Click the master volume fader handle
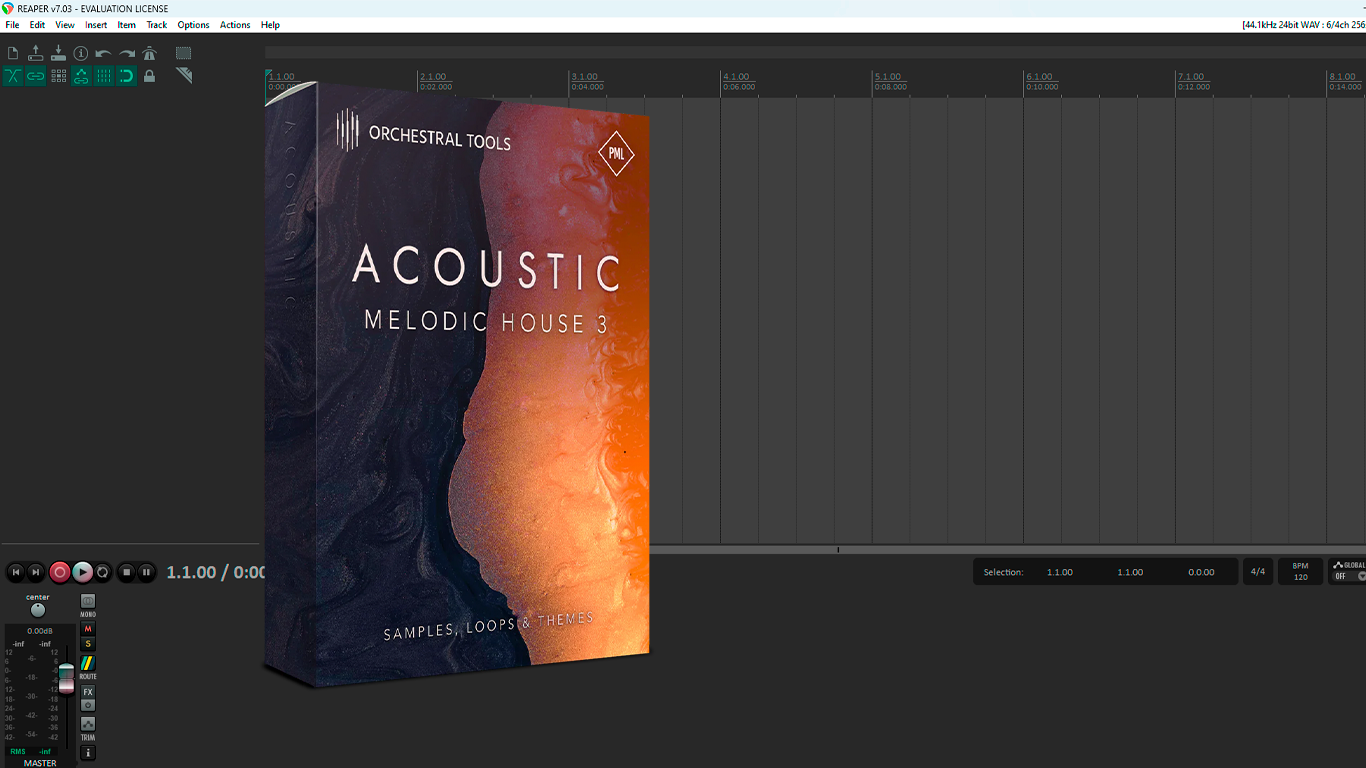Viewport: 1366px width, 768px height. pyautogui.click(x=66, y=678)
